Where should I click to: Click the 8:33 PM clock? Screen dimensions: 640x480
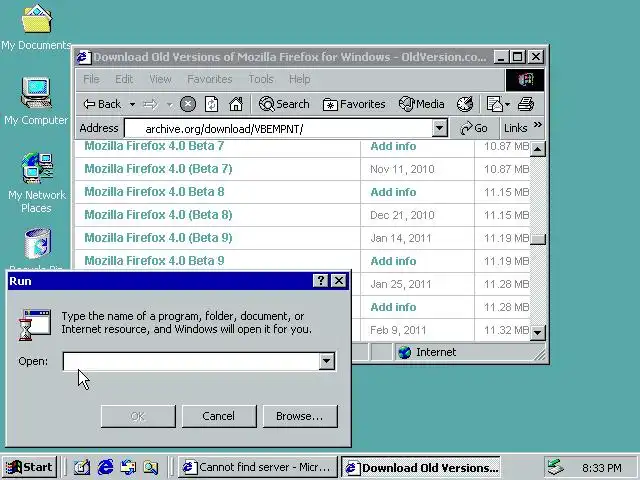(602, 468)
